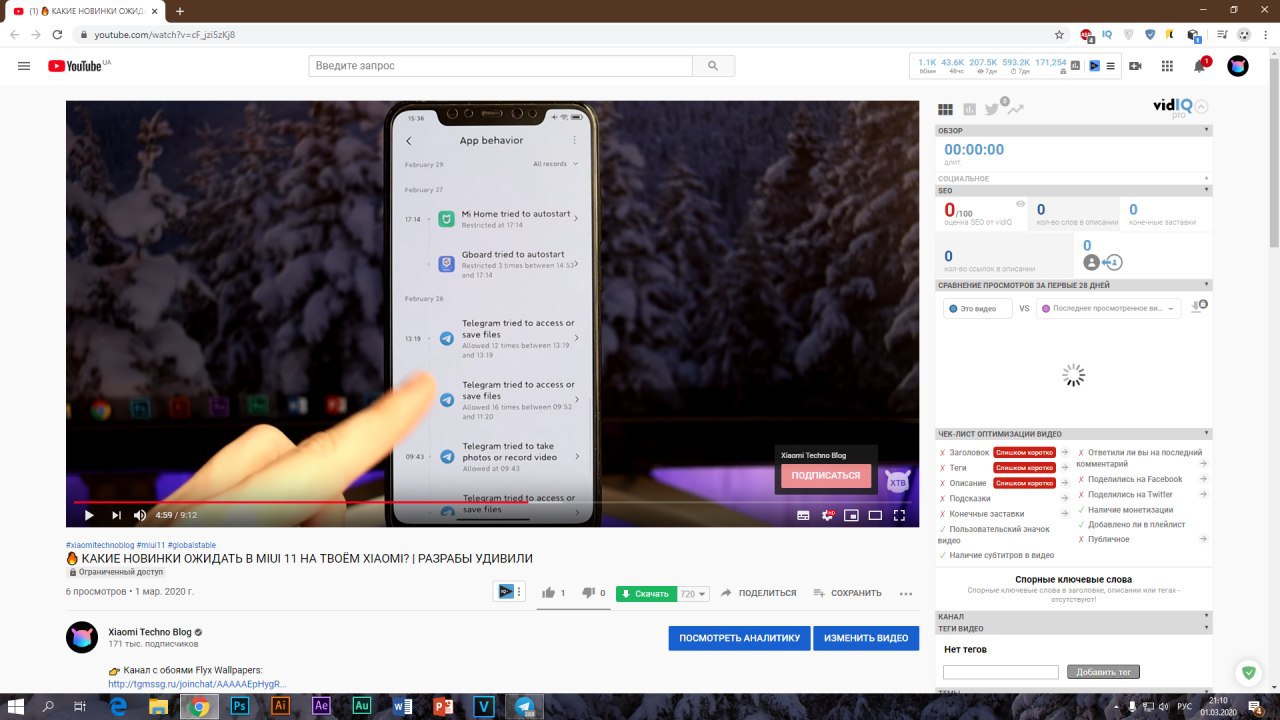Open more actions three dots below video
The image size is (1280, 720).
coord(906,593)
